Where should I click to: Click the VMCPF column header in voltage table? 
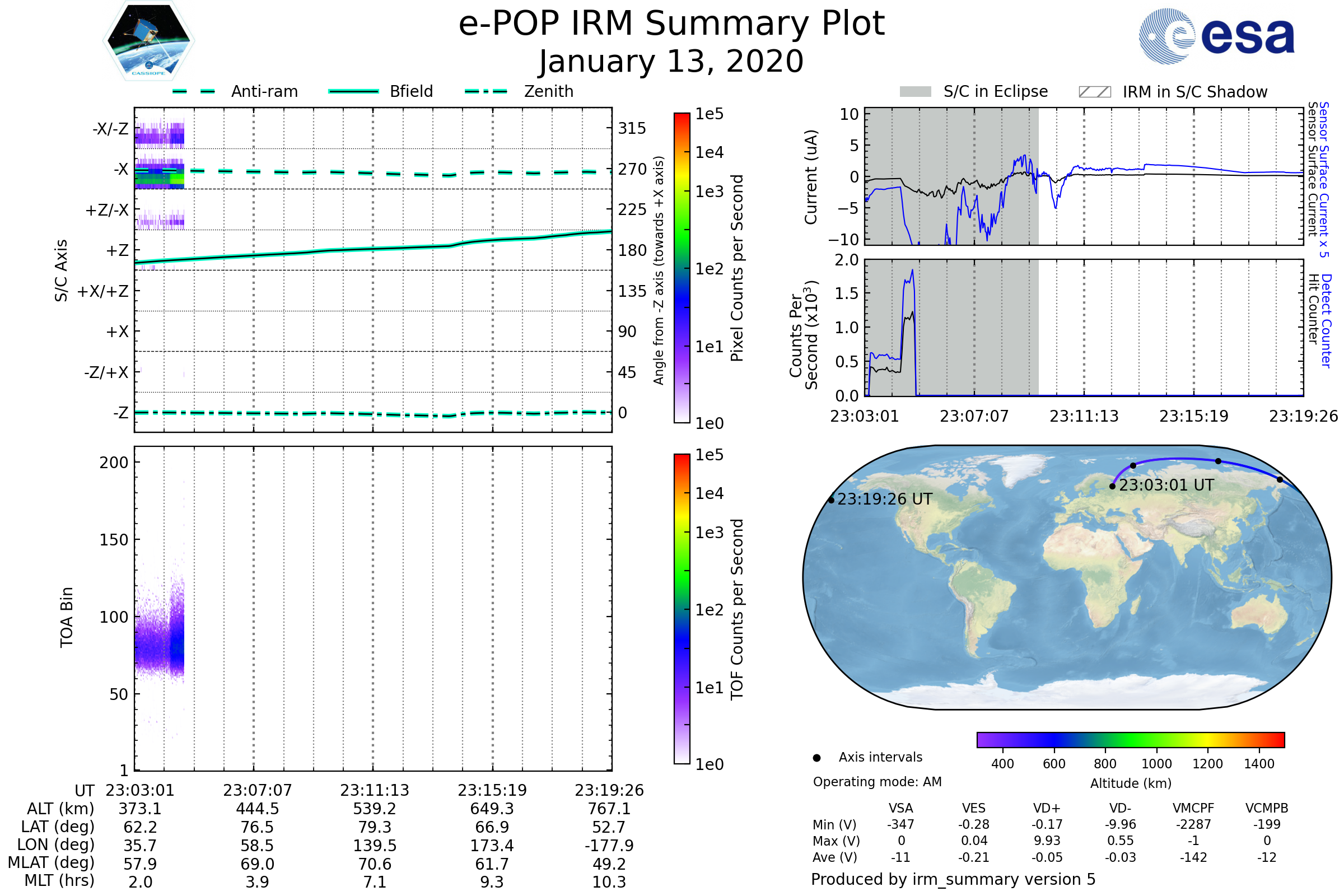1193,809
